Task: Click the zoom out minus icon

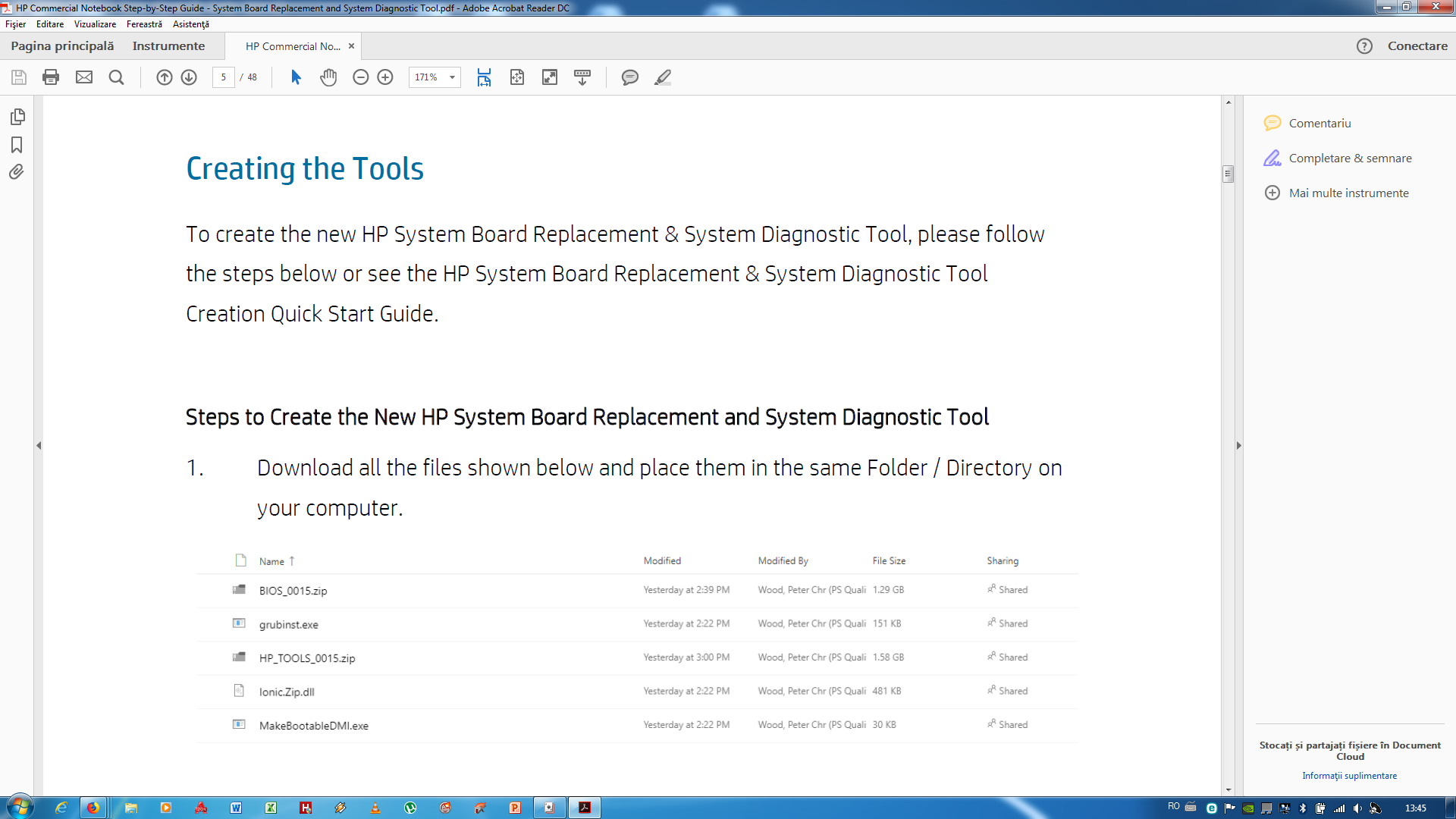Action: (x=361, y=77)
